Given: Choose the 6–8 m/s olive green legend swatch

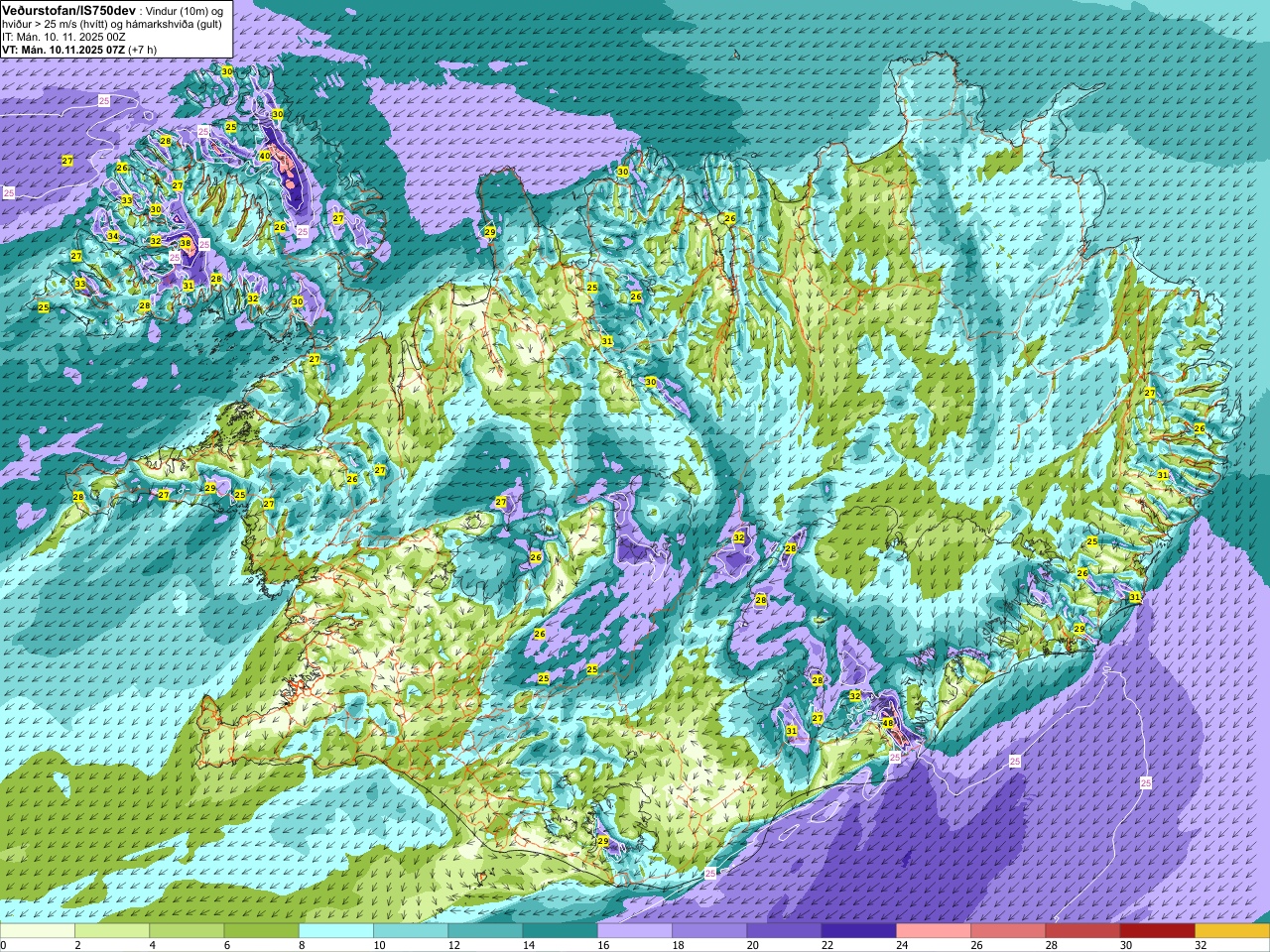Looking at the screenshot, I should [262, 931].
